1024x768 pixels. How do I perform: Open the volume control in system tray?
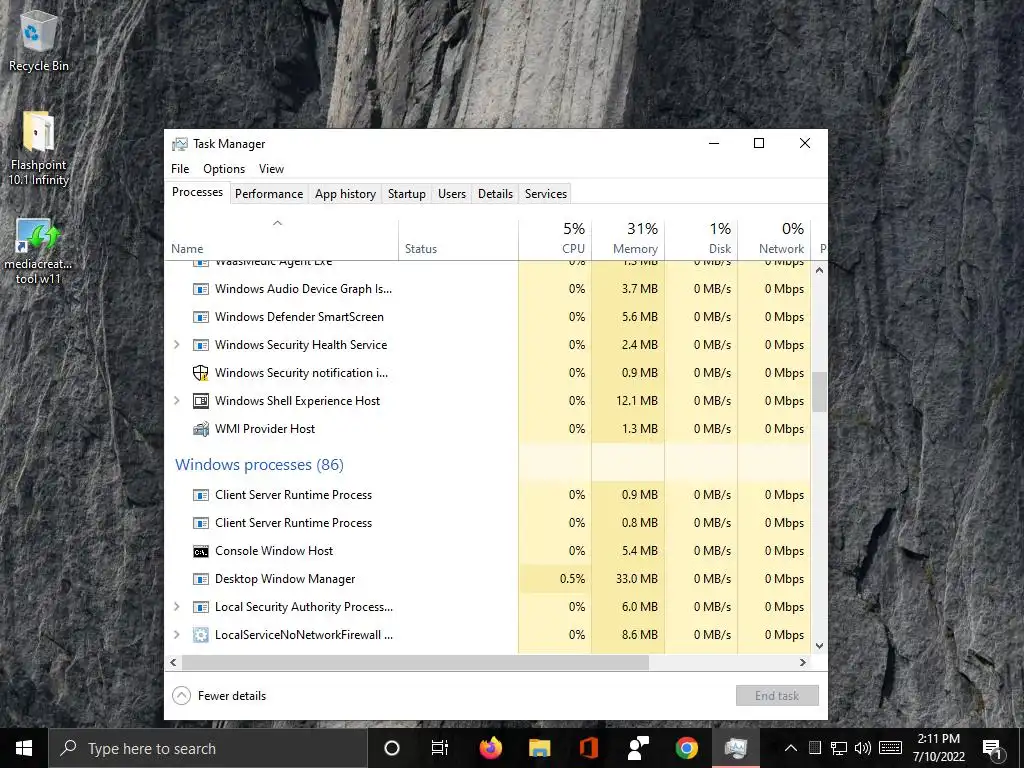pos(863,748)
